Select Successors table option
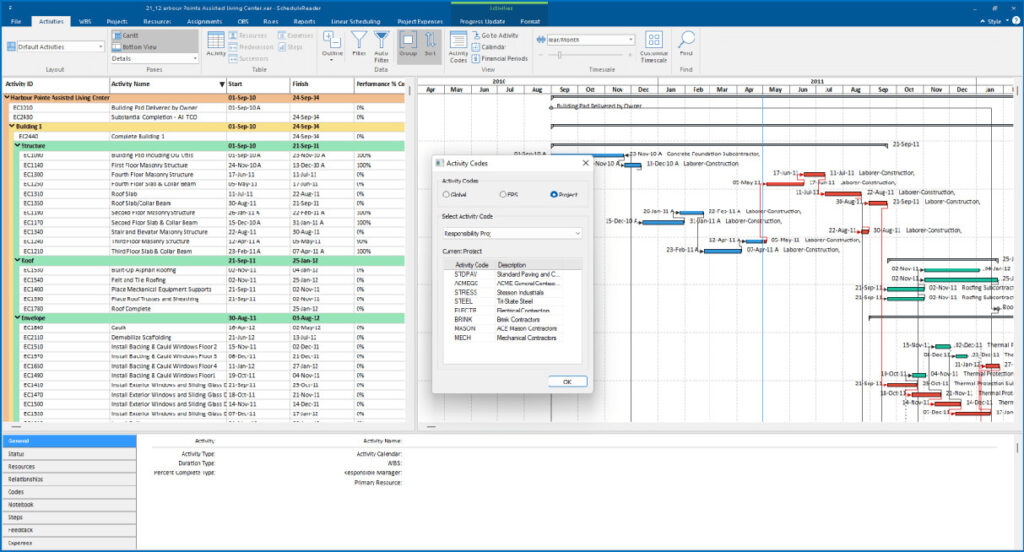This screenshot has height=552, width=1024. (x=248, y=59)
